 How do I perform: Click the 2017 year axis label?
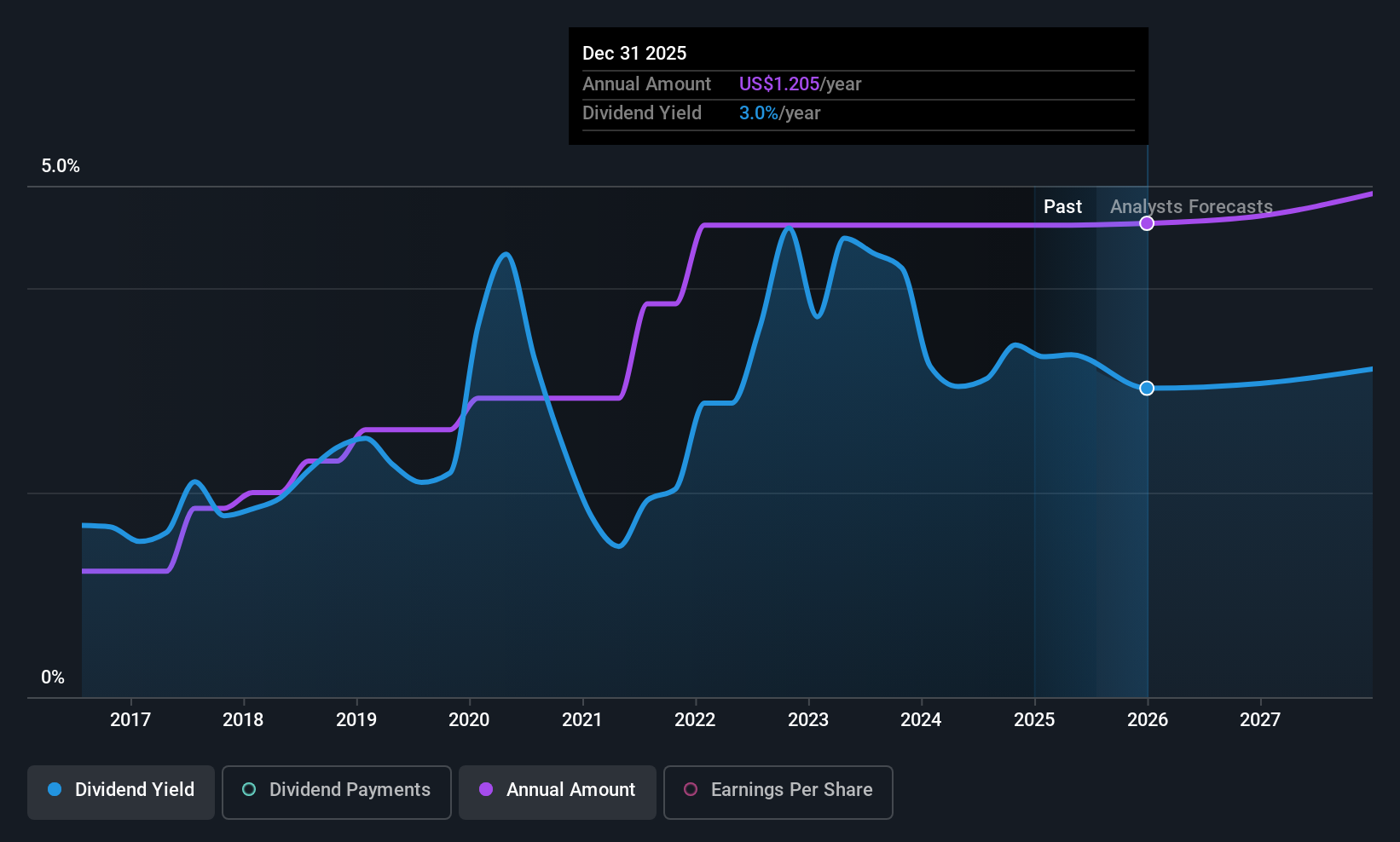[130, 719]
